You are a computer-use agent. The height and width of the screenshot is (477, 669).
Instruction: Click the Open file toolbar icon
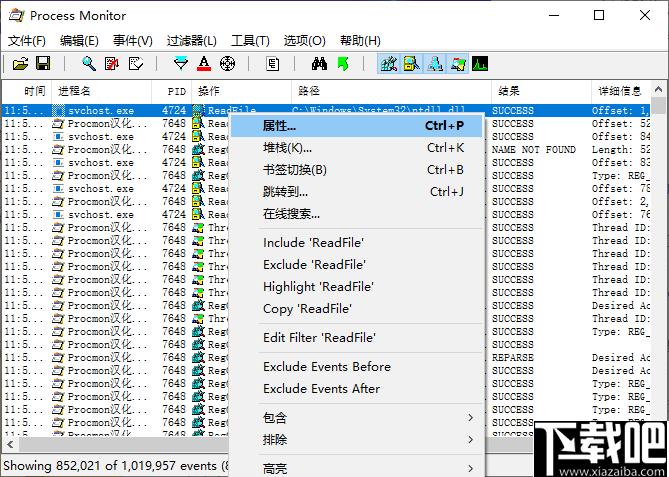(20, 64)
